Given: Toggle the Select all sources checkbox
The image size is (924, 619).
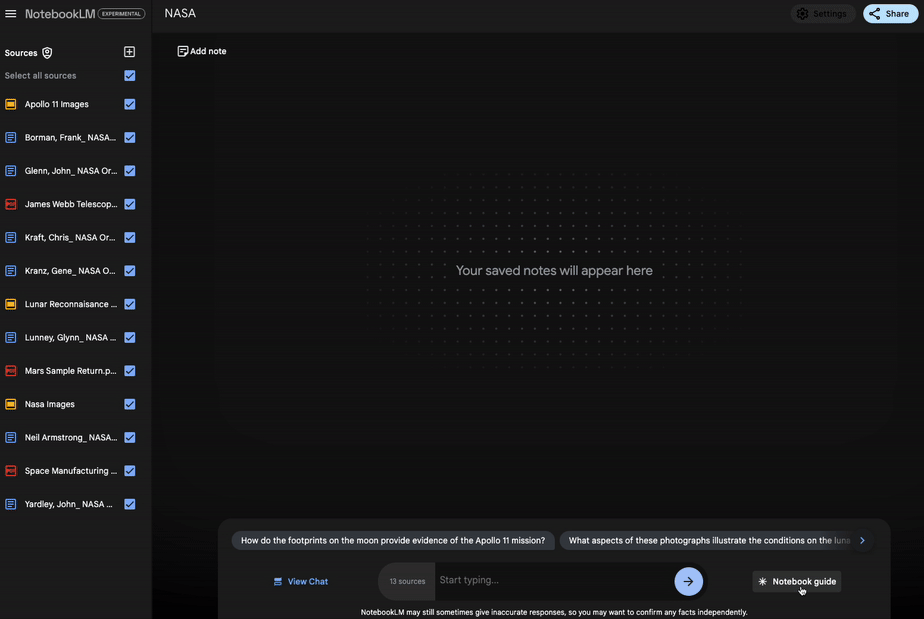Looking at the screenshot, I should click(130, 76).
